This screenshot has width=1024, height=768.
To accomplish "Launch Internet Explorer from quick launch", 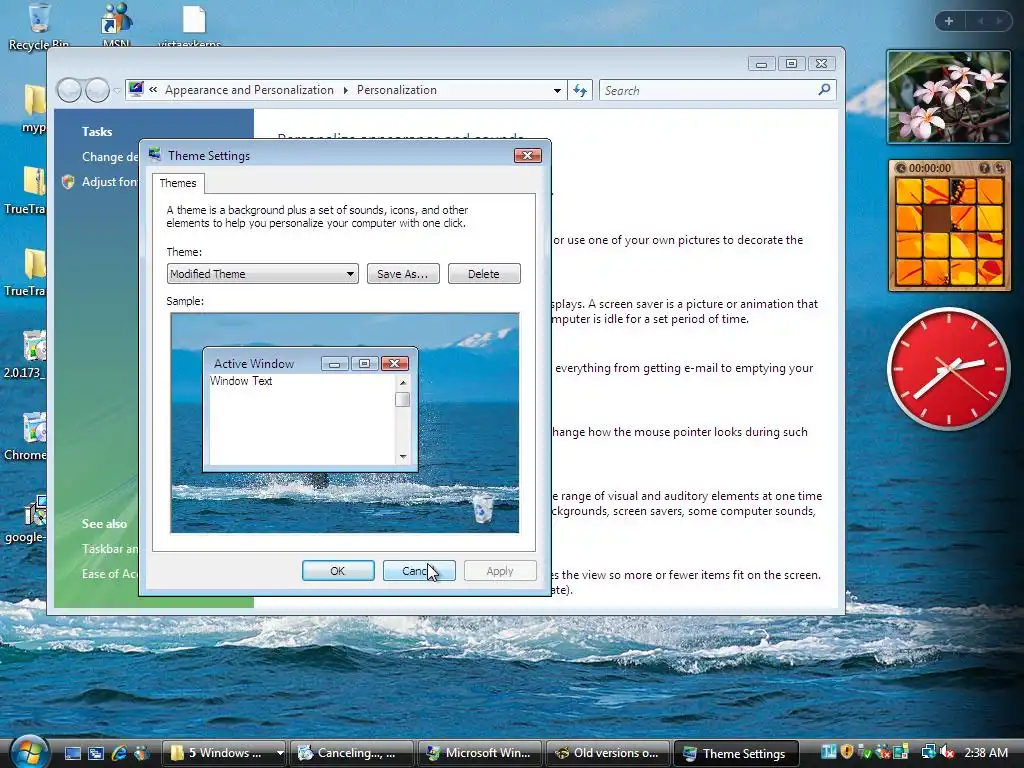I will pyautogui.click(x=119, y=753).
